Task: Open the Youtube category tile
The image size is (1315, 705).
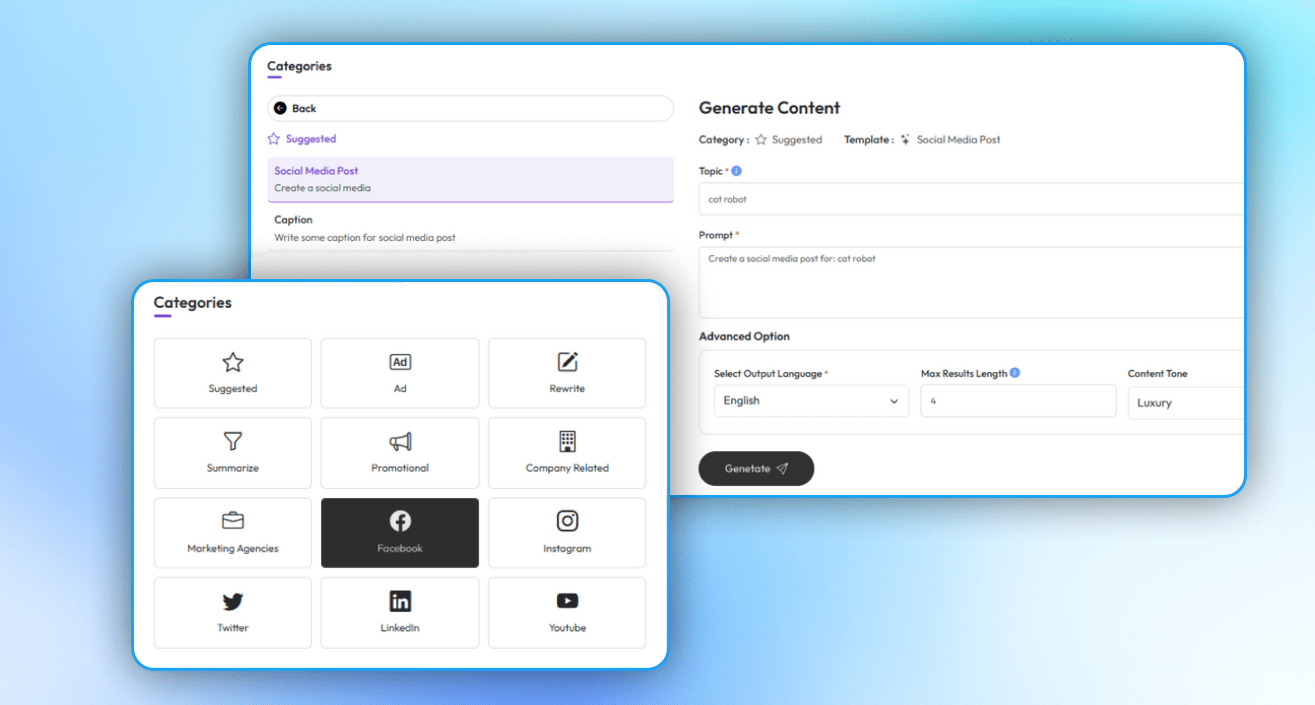Action: (x=567, y=612)
